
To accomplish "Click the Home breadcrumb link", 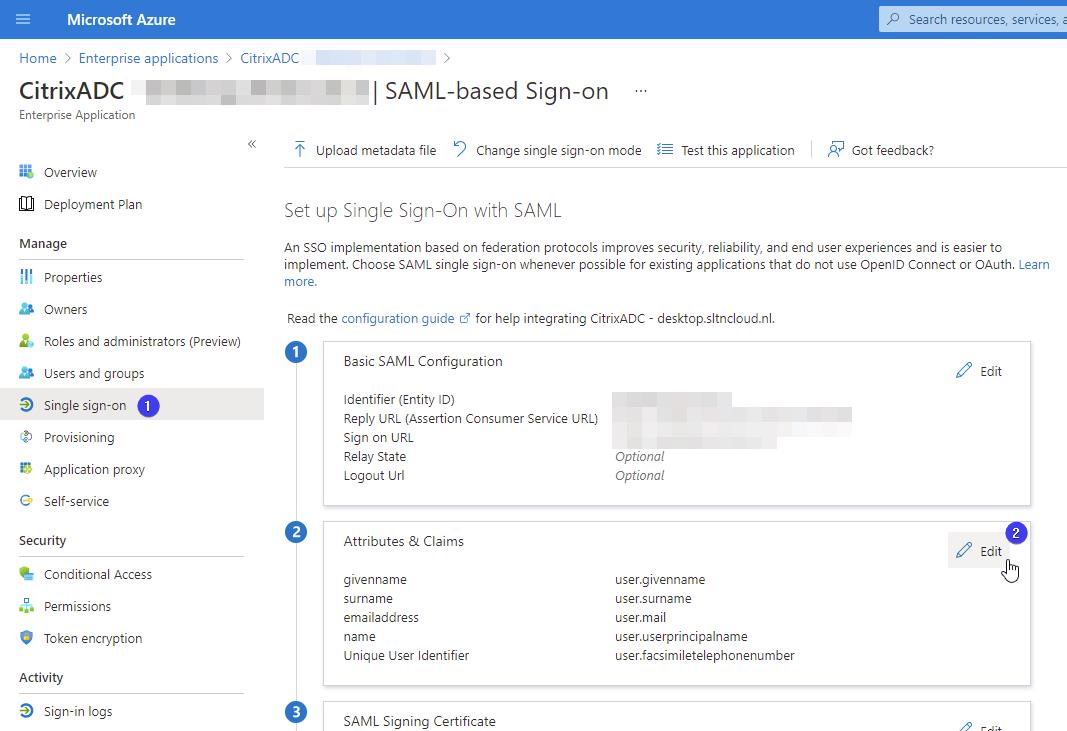I will [x=37, y=59].
